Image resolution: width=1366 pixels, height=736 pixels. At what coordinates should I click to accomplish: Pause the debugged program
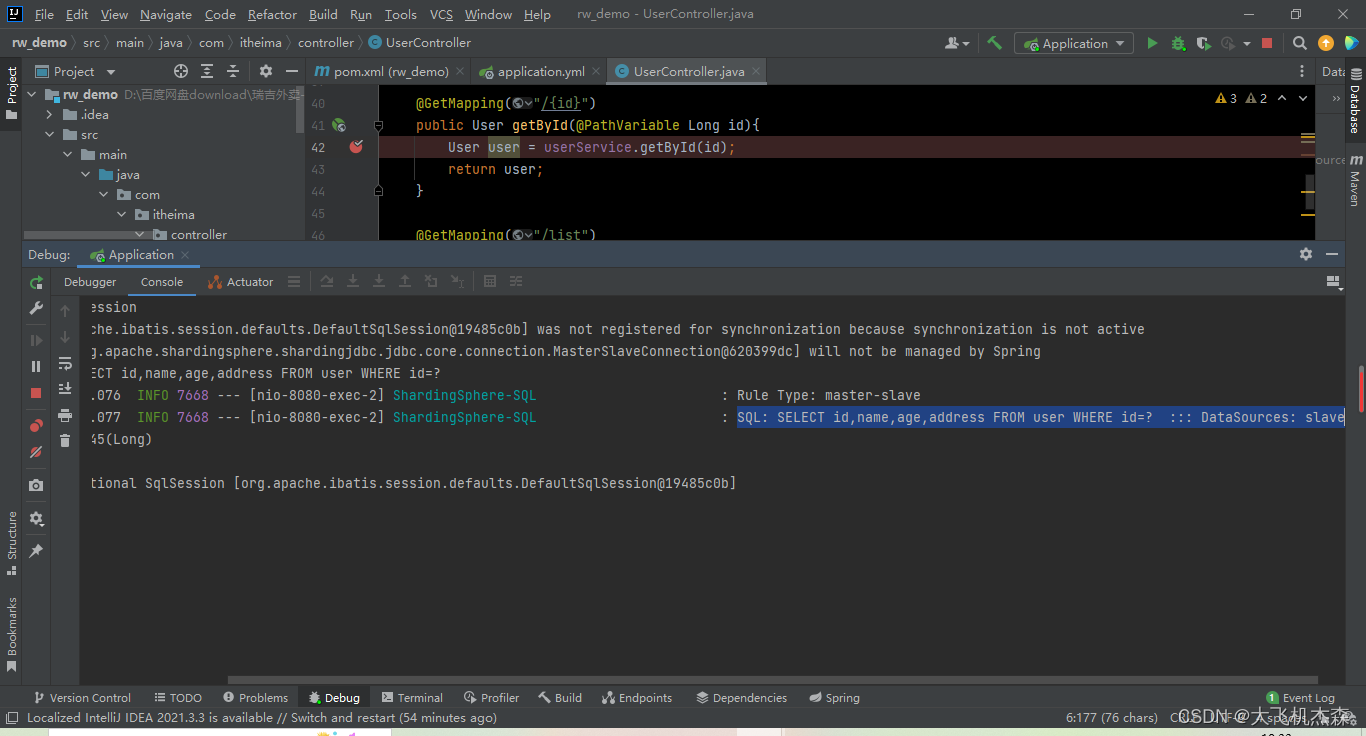point(35,368)
